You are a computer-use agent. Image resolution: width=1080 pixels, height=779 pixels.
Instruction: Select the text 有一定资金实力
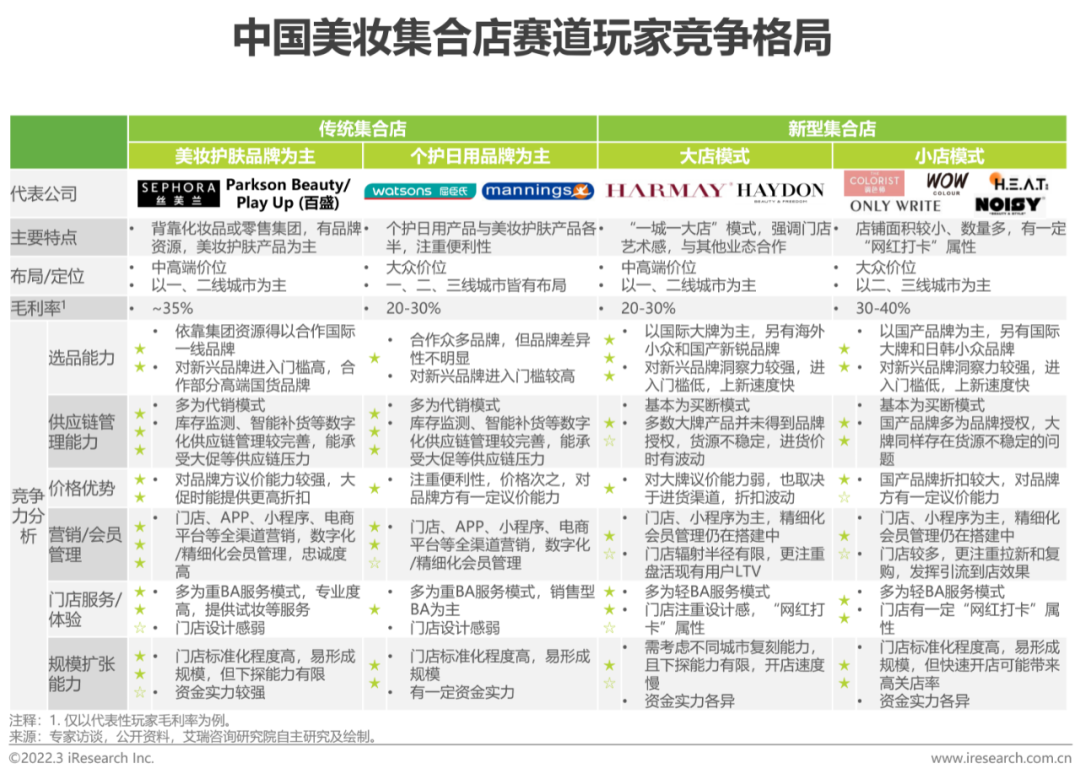(462, 692)
